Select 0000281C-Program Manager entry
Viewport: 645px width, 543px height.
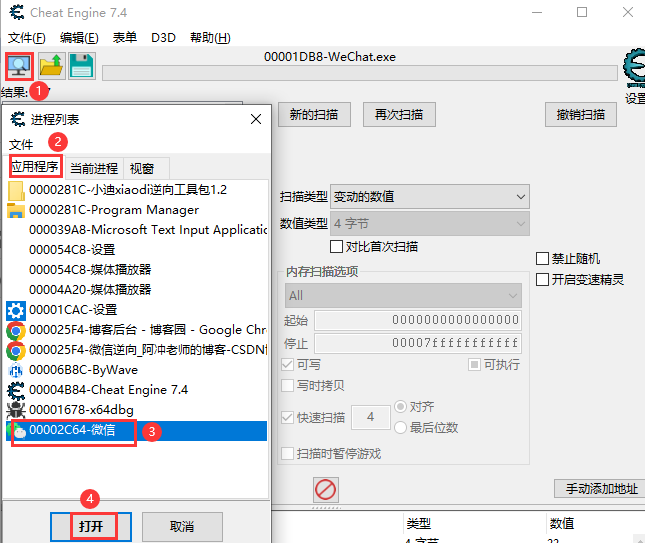pos(137,210)
